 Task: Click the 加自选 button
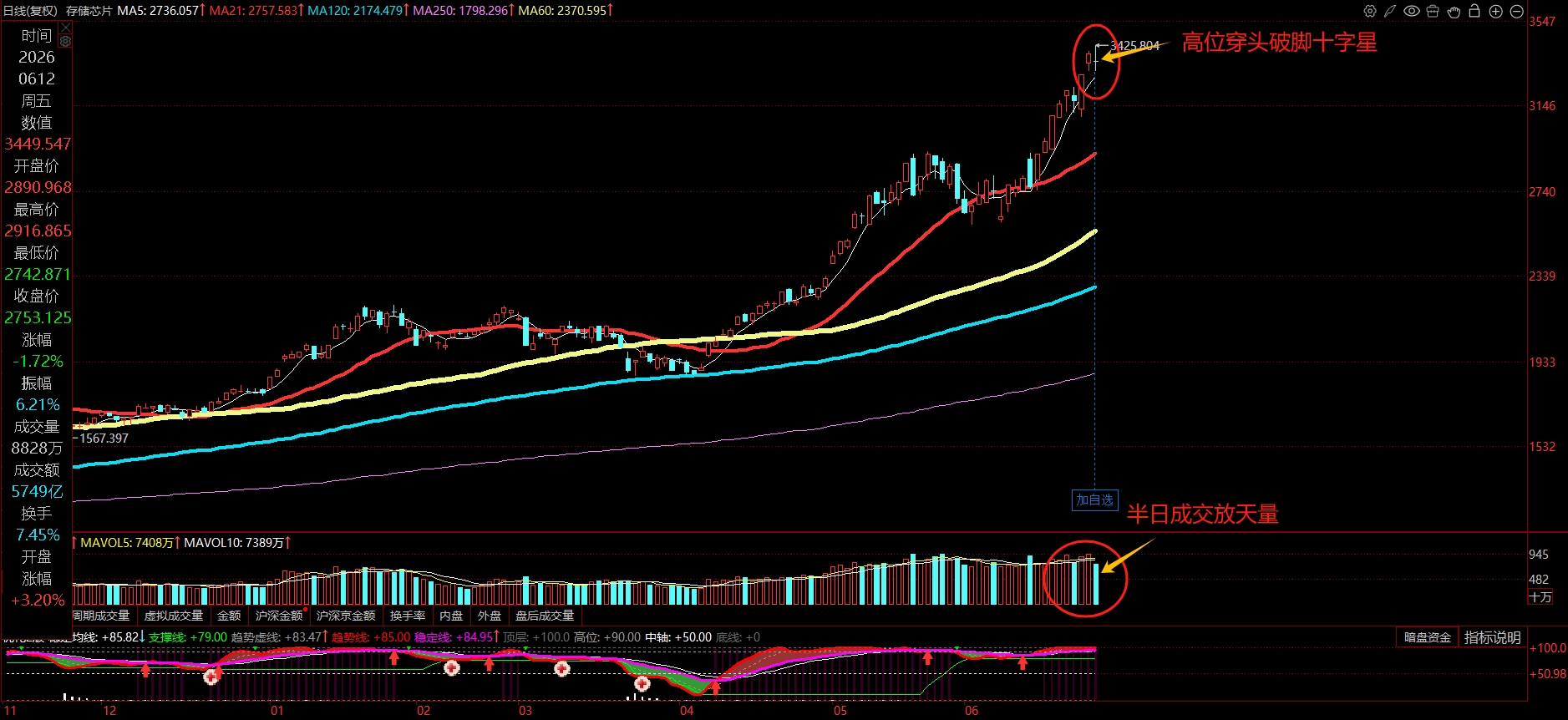[x=1094, y=499]
